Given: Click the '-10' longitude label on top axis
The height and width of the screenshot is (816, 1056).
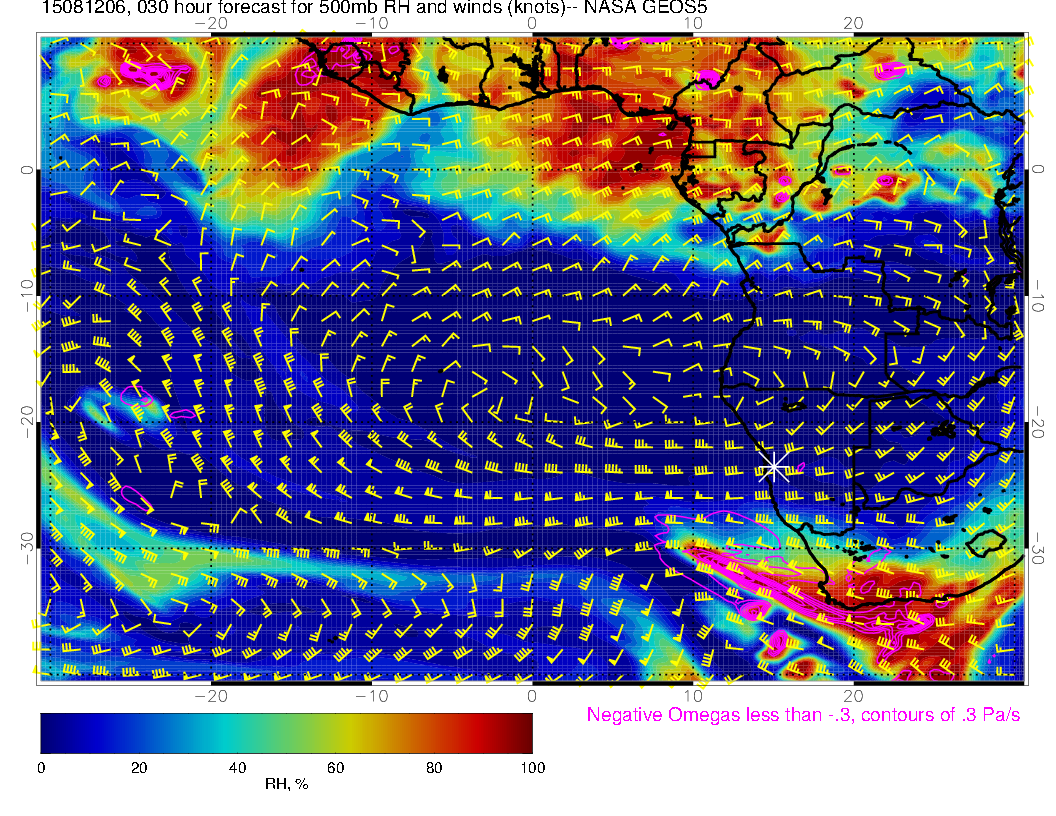Looking at the screenshot, I should (x=369, y=24).
